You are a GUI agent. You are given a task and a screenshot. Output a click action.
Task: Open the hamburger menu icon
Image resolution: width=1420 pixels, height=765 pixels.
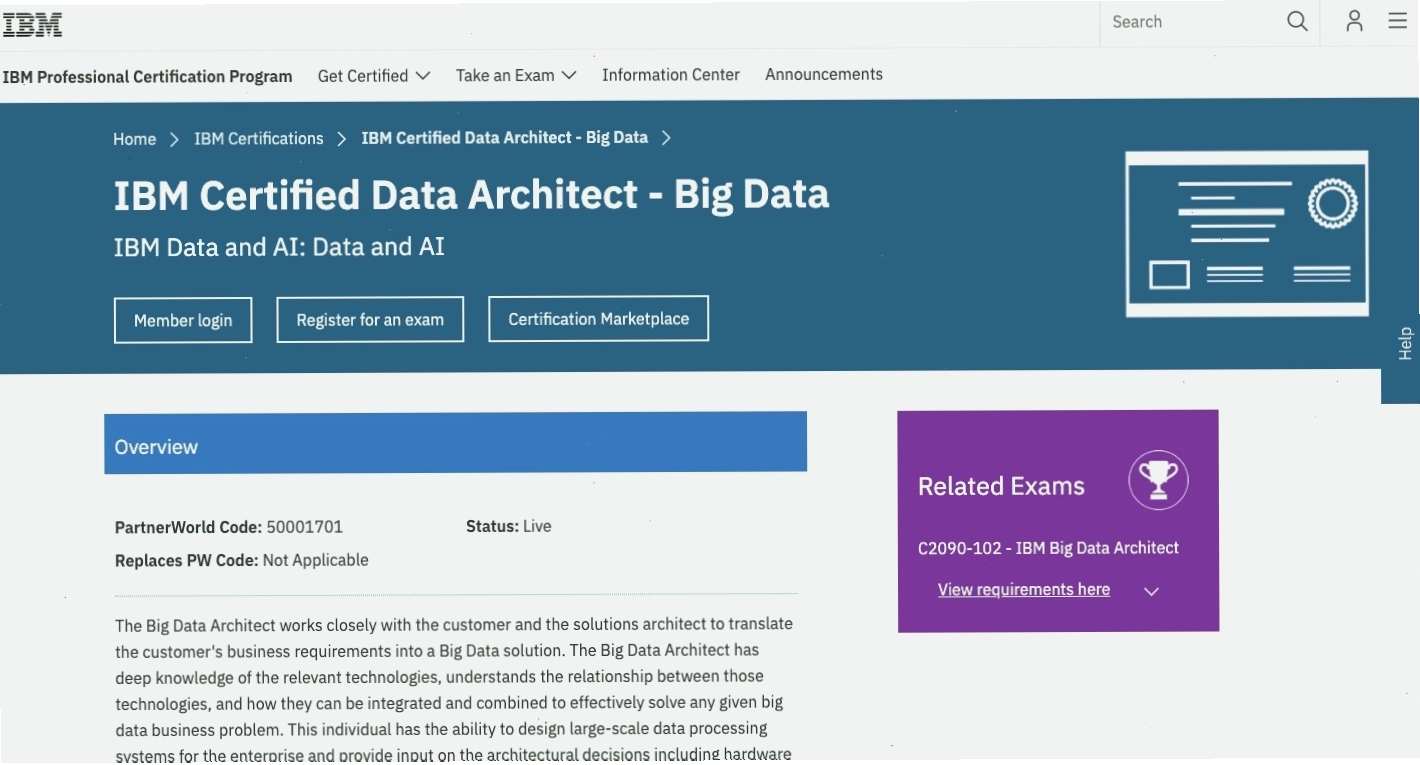(1398, 21)
